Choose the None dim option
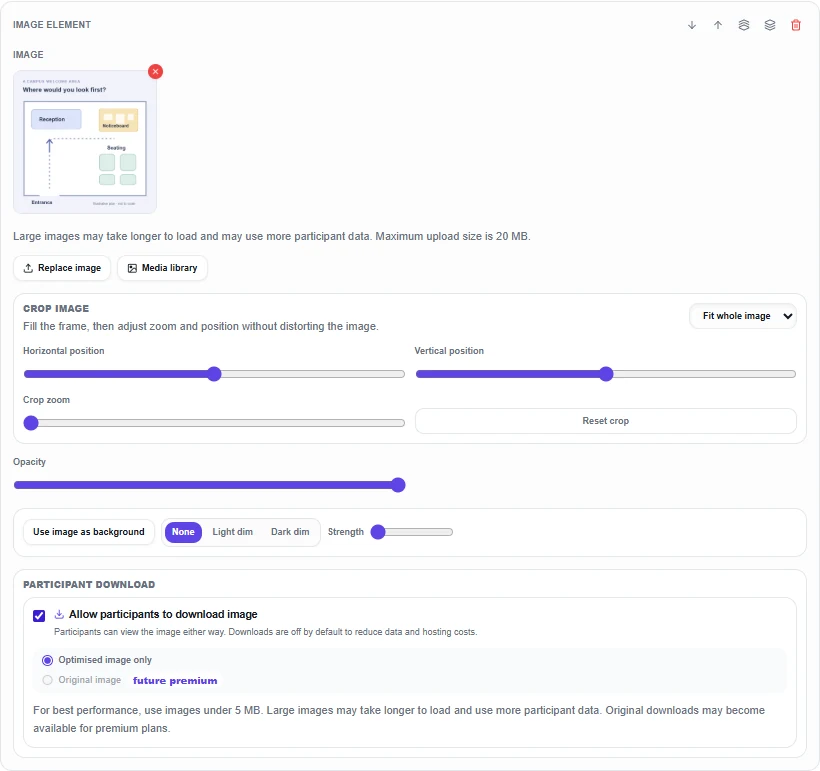This screenshot has height=771, width=820. [x=183, y=532]
